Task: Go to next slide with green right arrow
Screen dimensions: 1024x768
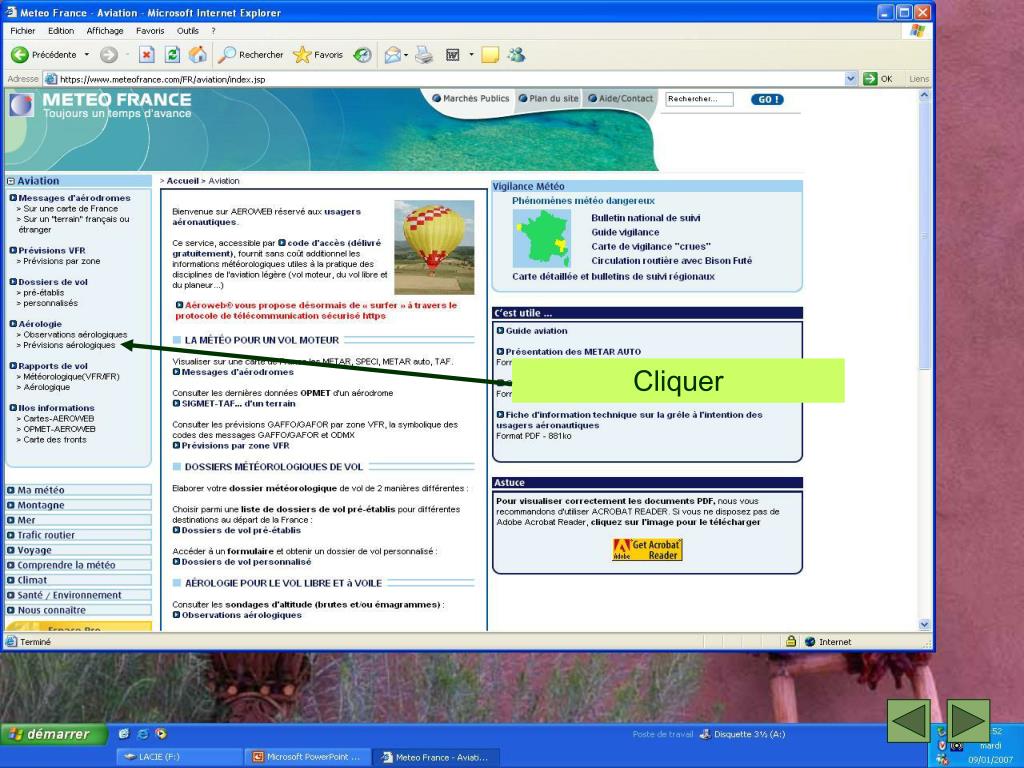Action: point(968,721)
